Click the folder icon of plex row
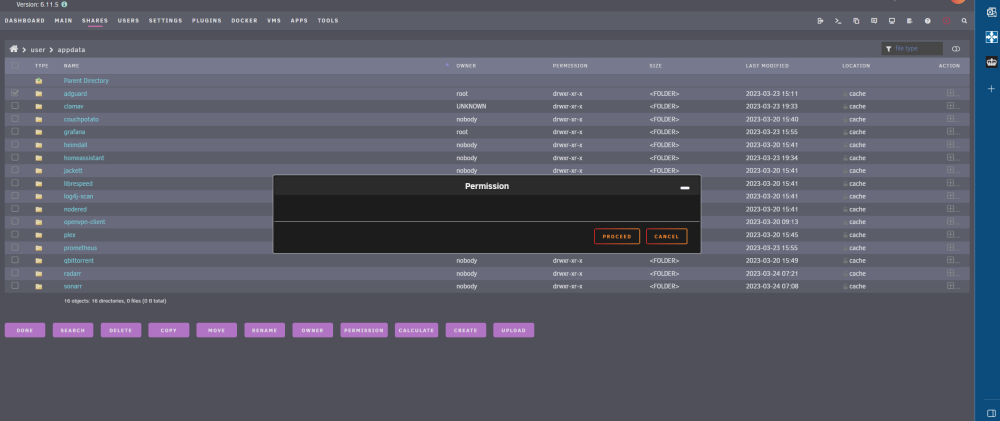1000x421 pixels. click(39, 235)
